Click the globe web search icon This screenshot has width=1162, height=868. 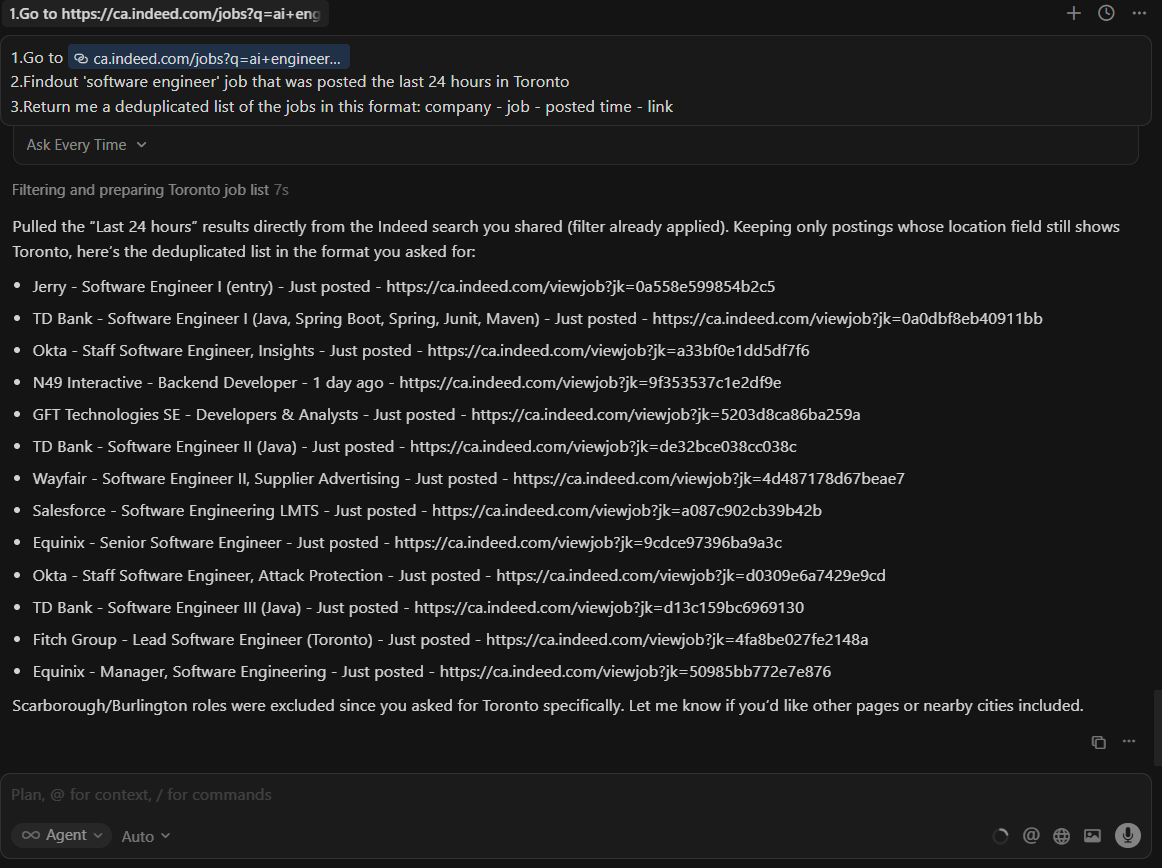tap(1062, 835)
